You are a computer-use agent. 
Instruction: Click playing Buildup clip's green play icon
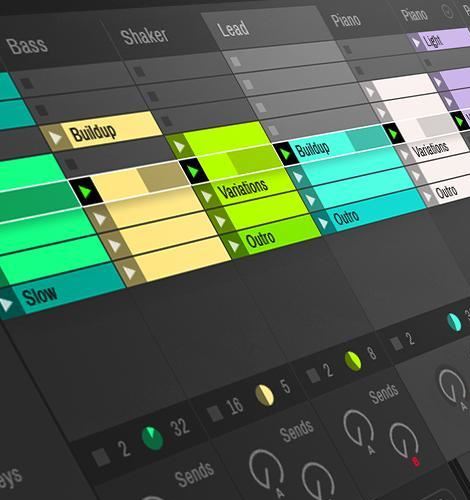[285, 153]
